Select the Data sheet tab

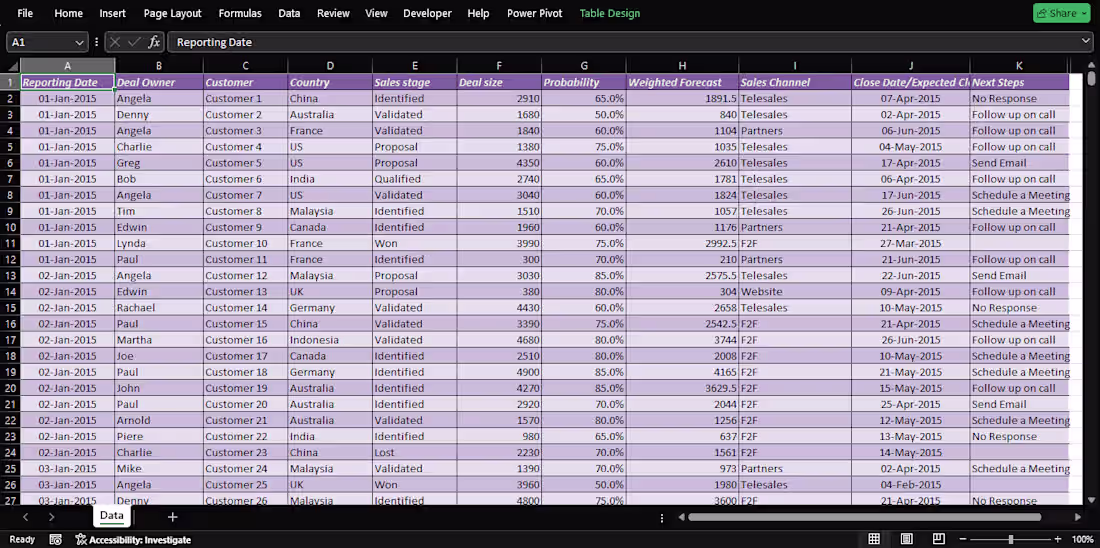coord(112,516)
